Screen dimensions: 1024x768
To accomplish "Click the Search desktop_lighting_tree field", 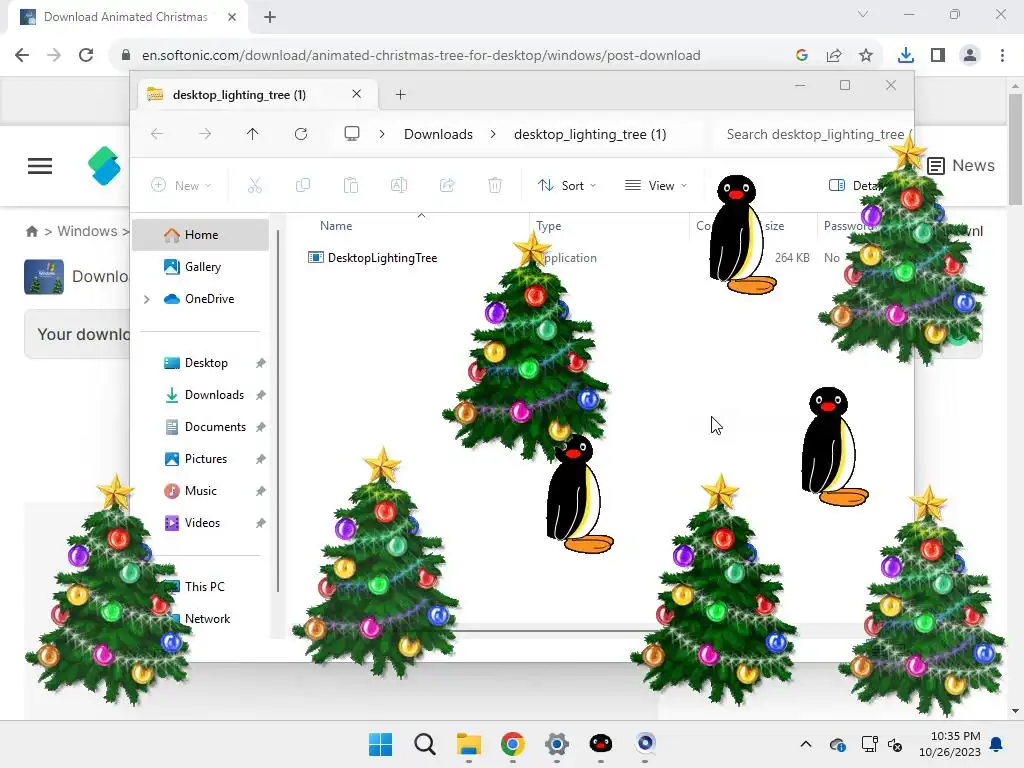I will (x=815, y=134).
